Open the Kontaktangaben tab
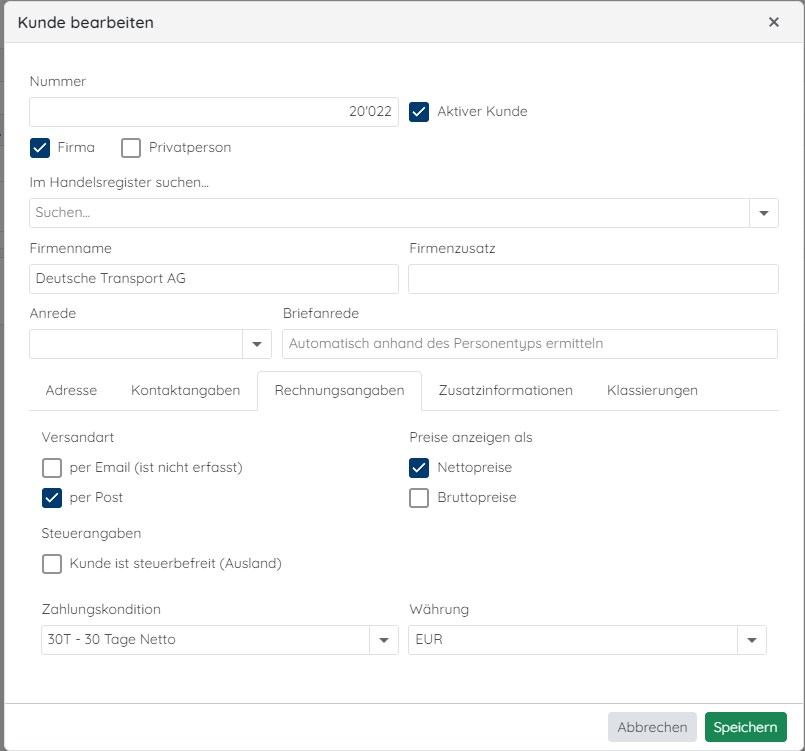 [185, 390]
